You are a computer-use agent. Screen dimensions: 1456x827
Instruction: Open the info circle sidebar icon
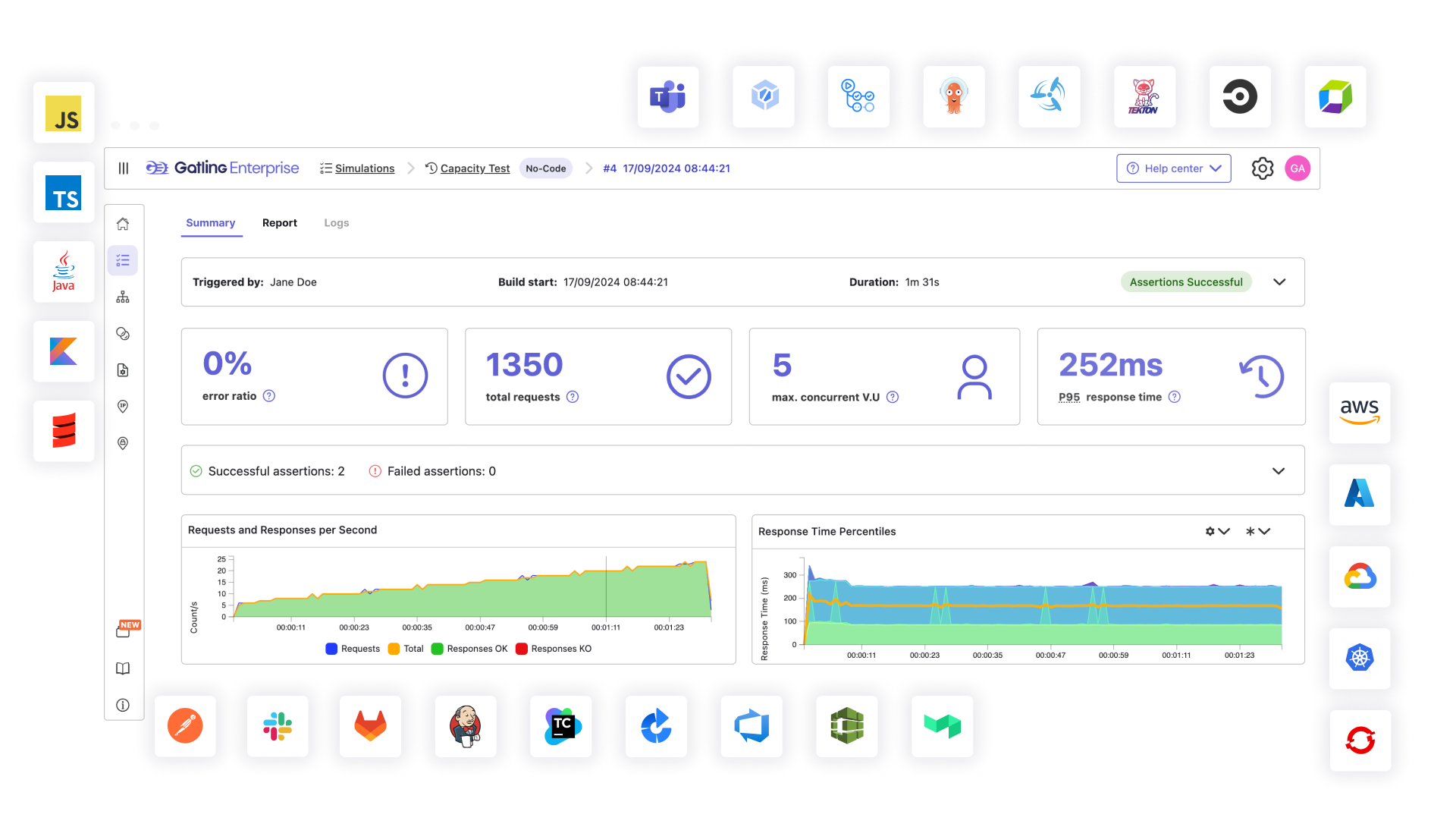(x=123, y=705)
